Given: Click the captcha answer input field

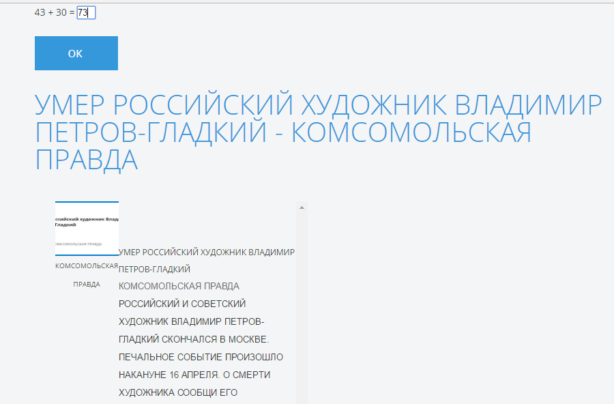Looking at the screenshot, I should tap(86, 13).
